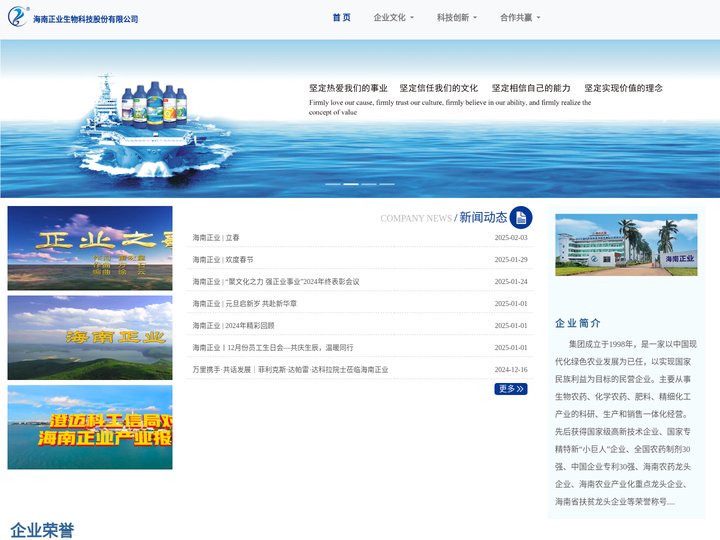
Task: Click the 企业荣誉 section heading
Action: point(42,530)
